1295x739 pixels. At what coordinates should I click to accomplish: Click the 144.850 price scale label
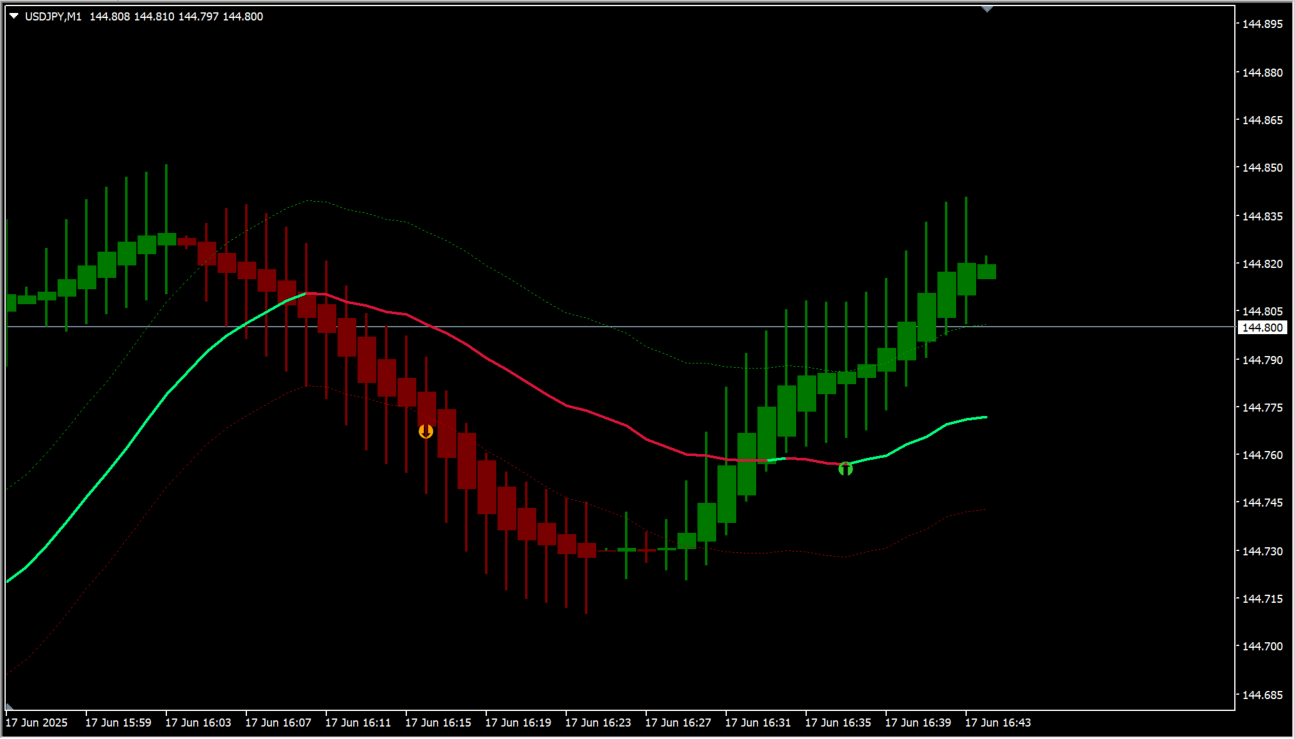point(1262,168)
